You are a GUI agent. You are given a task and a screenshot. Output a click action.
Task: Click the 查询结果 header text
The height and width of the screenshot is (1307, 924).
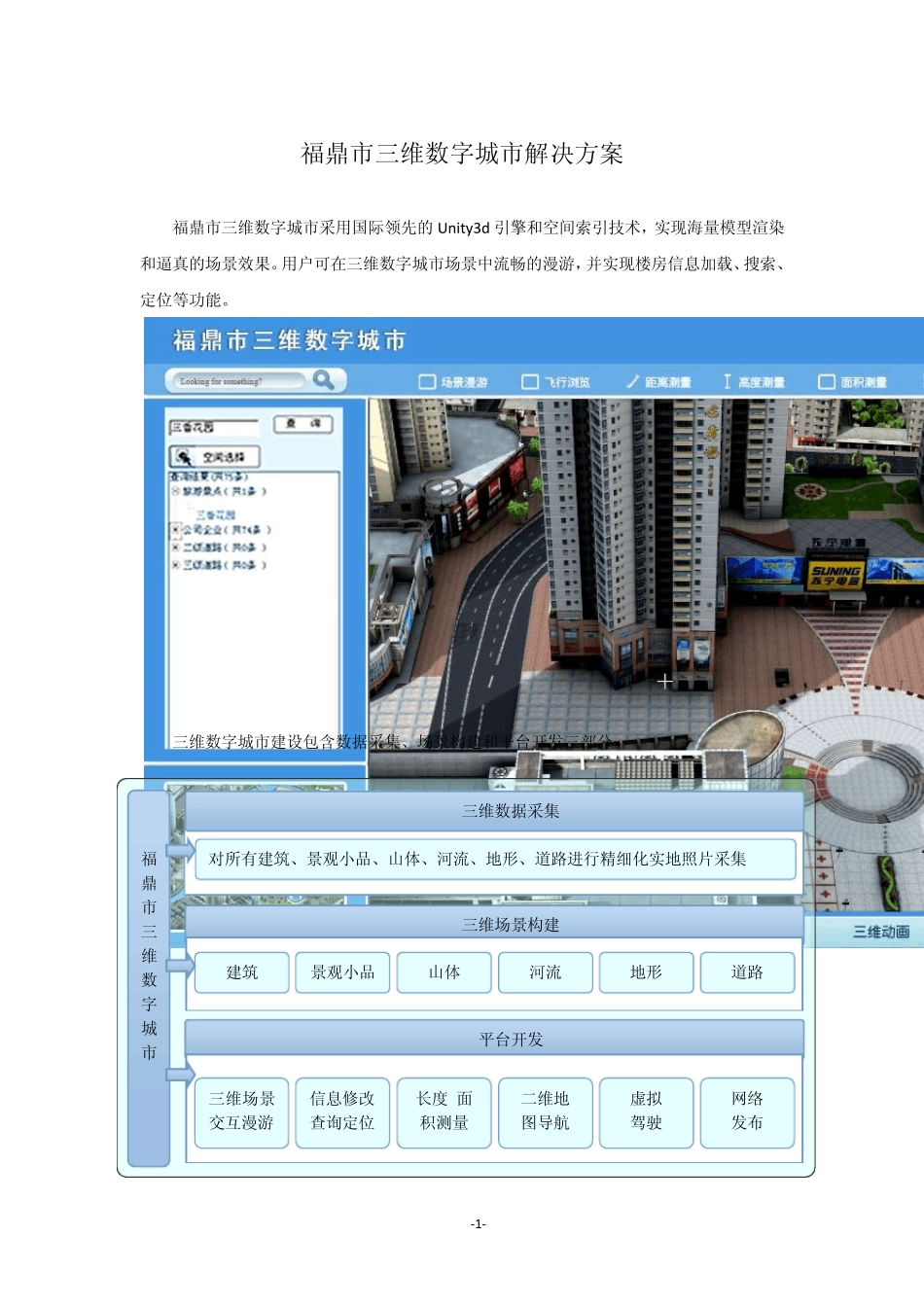pos(208,477)
